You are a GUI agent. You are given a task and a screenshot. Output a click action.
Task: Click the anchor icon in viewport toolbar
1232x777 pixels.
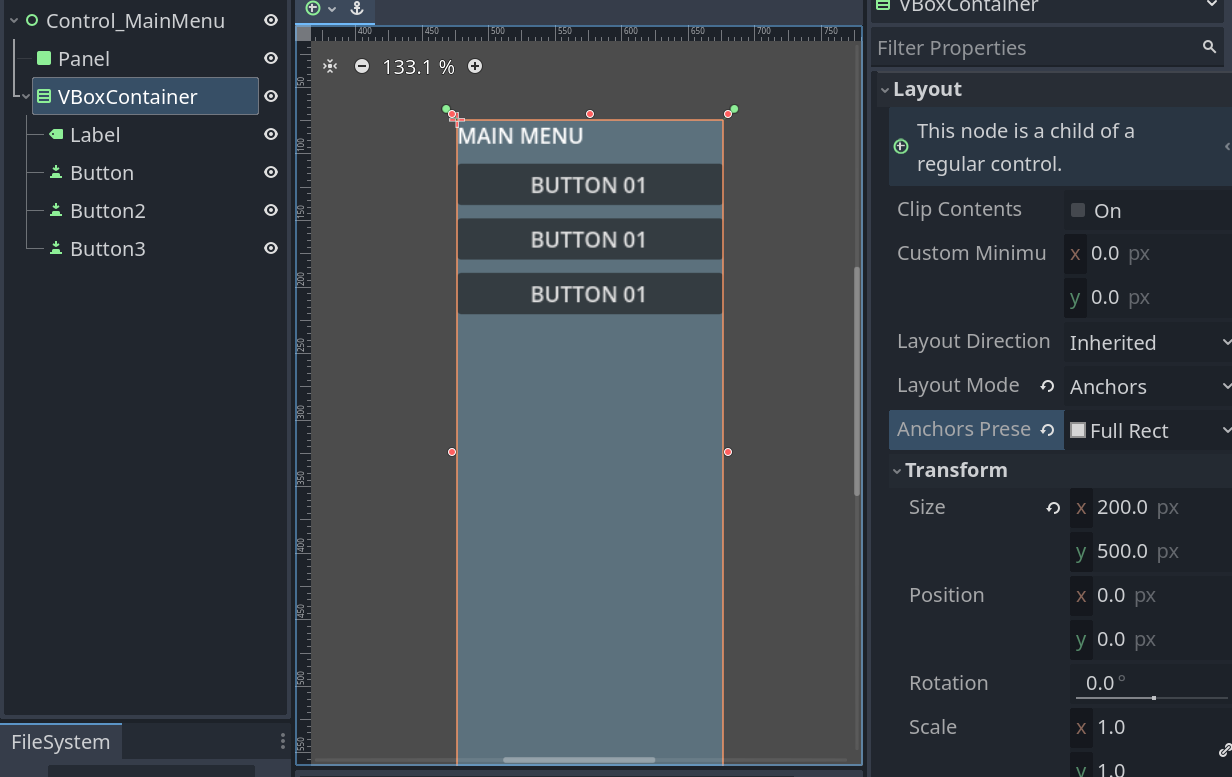click(357, 9)
